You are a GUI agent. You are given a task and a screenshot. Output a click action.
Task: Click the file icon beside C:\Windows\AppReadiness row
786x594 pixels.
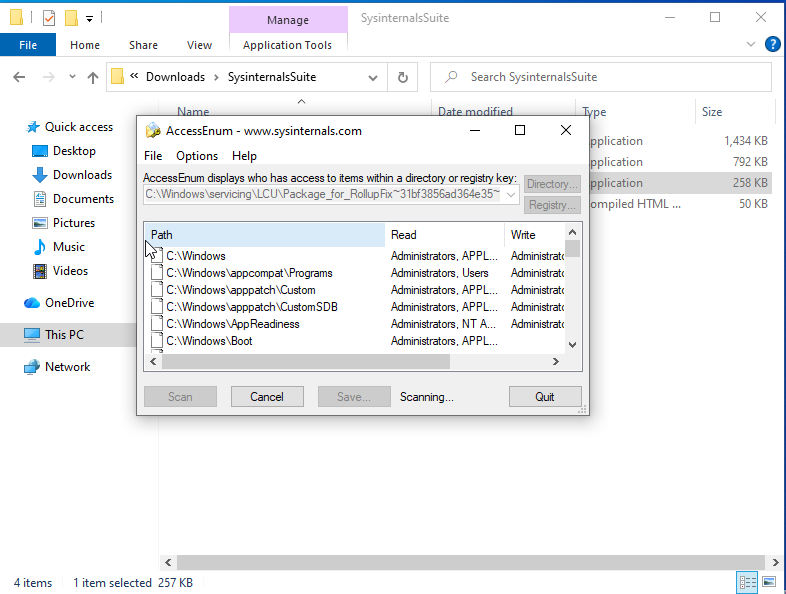coord(156,324)
